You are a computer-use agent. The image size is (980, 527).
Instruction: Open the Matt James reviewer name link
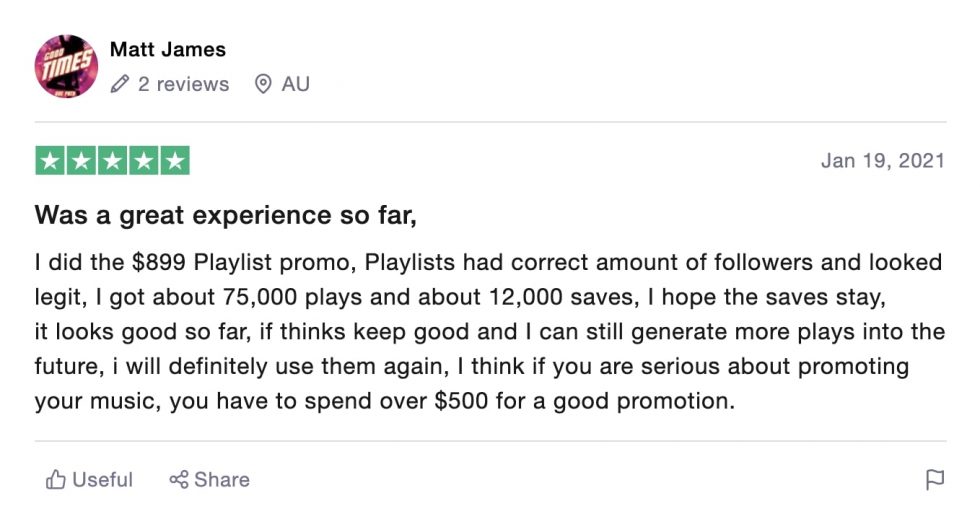pyautogui.click(x=168, y=49)
